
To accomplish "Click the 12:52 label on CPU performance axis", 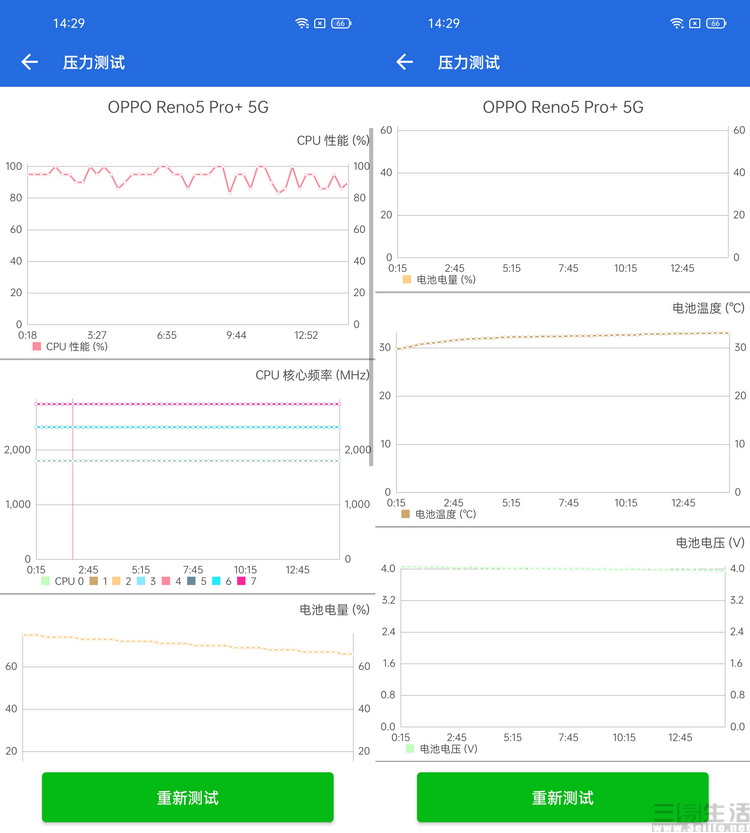I will coord(306,335).
